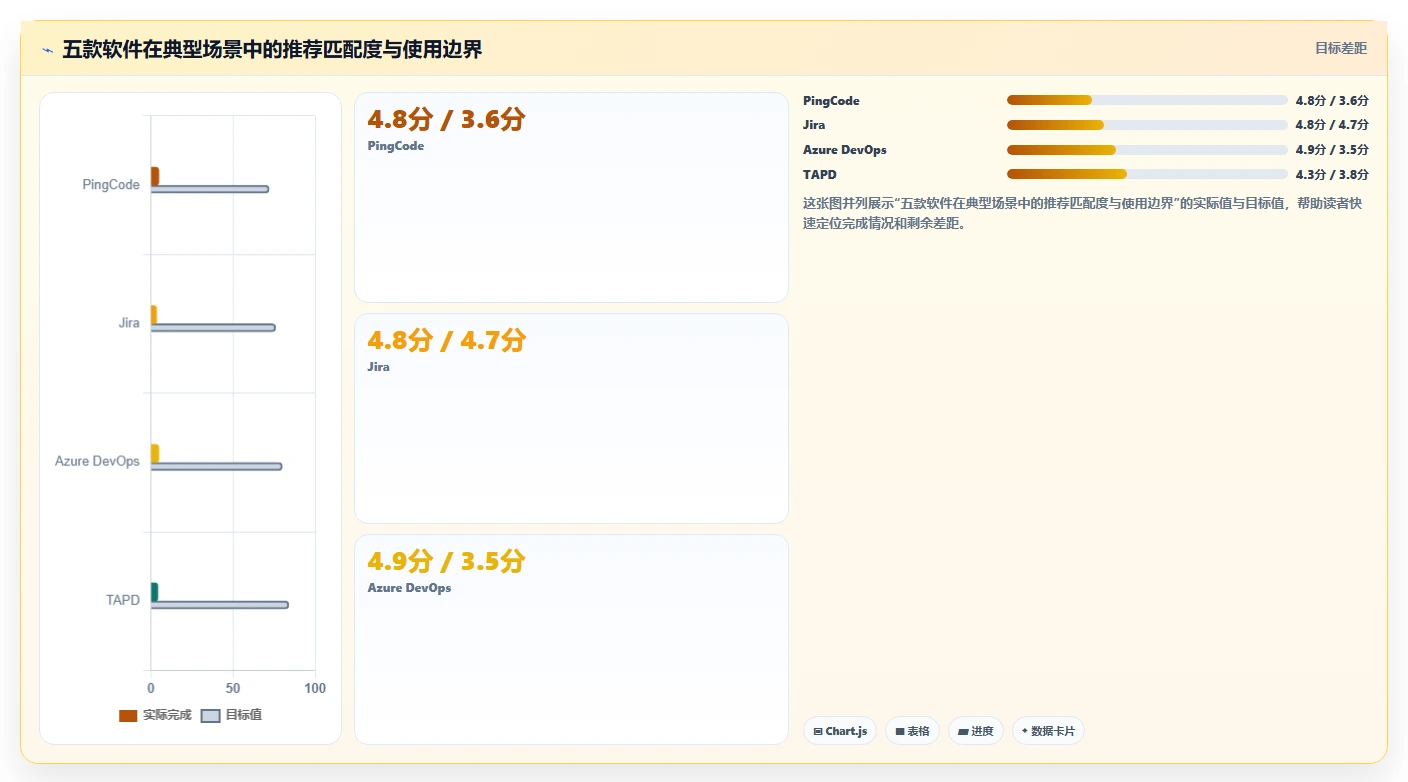This screenshot has height=782, width=1408.
Task: Click the chart description paragraph
Action: (x=1084, y=213)
